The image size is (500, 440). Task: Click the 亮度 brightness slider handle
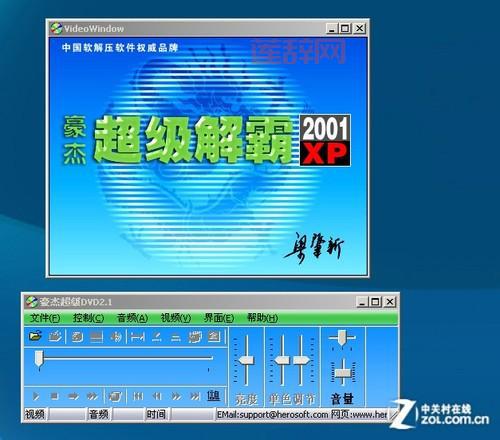coord(246,360)
